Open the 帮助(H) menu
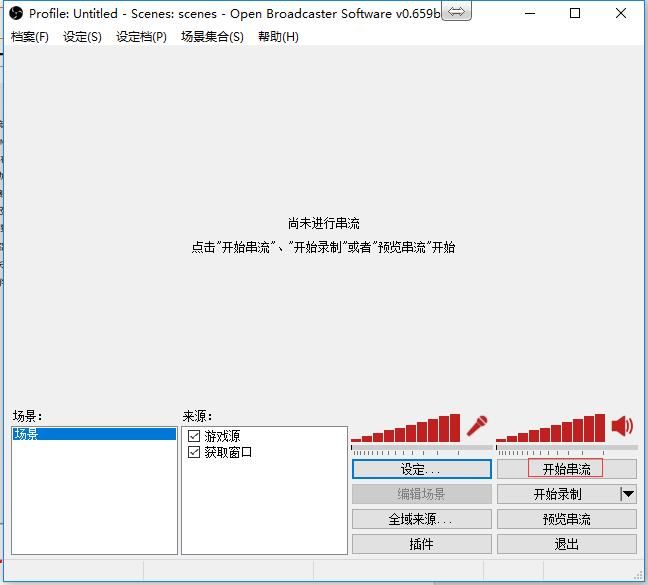 click(x=278, y=37)
